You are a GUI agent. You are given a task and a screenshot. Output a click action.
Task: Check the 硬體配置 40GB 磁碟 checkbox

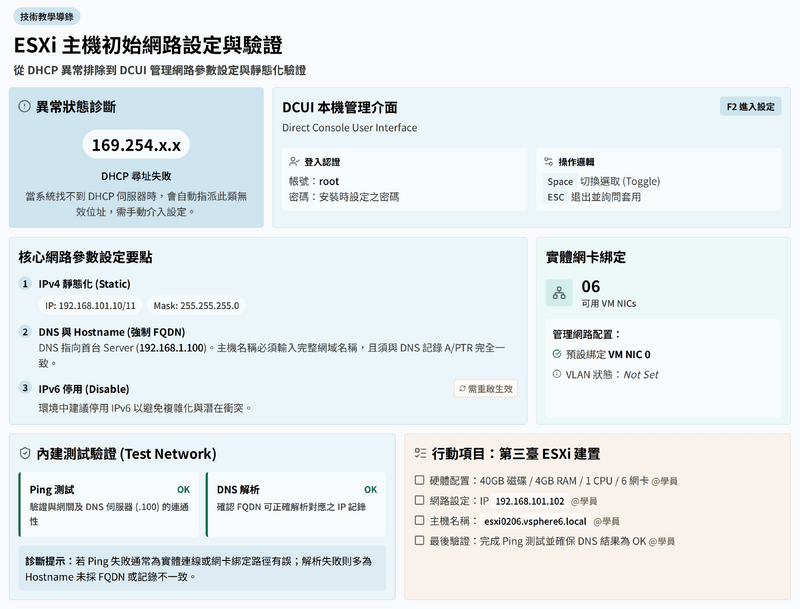tap(420, 481)
